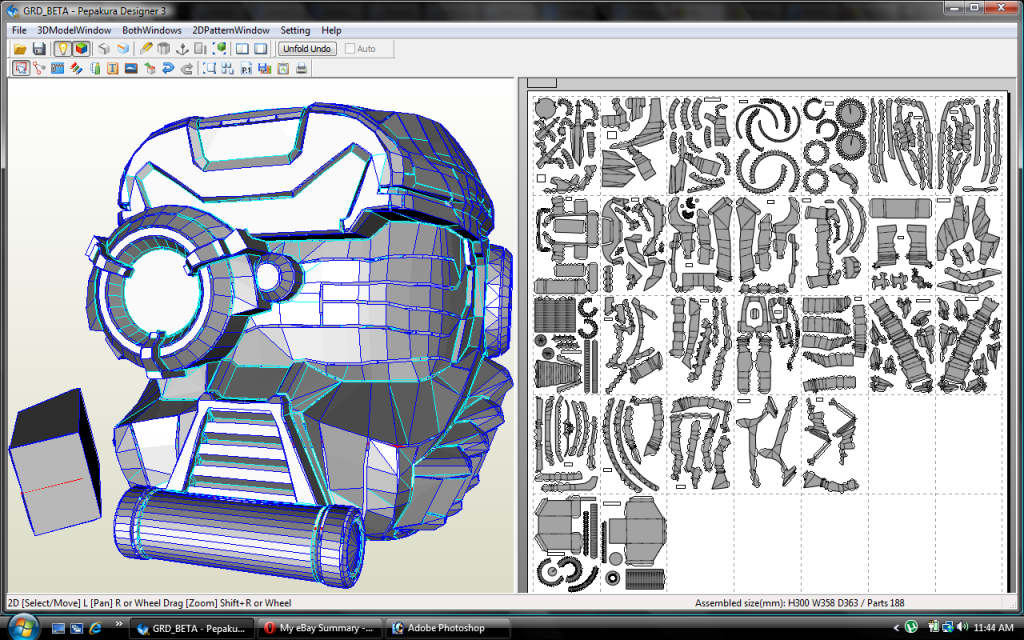This screenshot has height=640, width=1024.
Task: Select the pattern page with gear-ring parts
Action: pos(835,145)
